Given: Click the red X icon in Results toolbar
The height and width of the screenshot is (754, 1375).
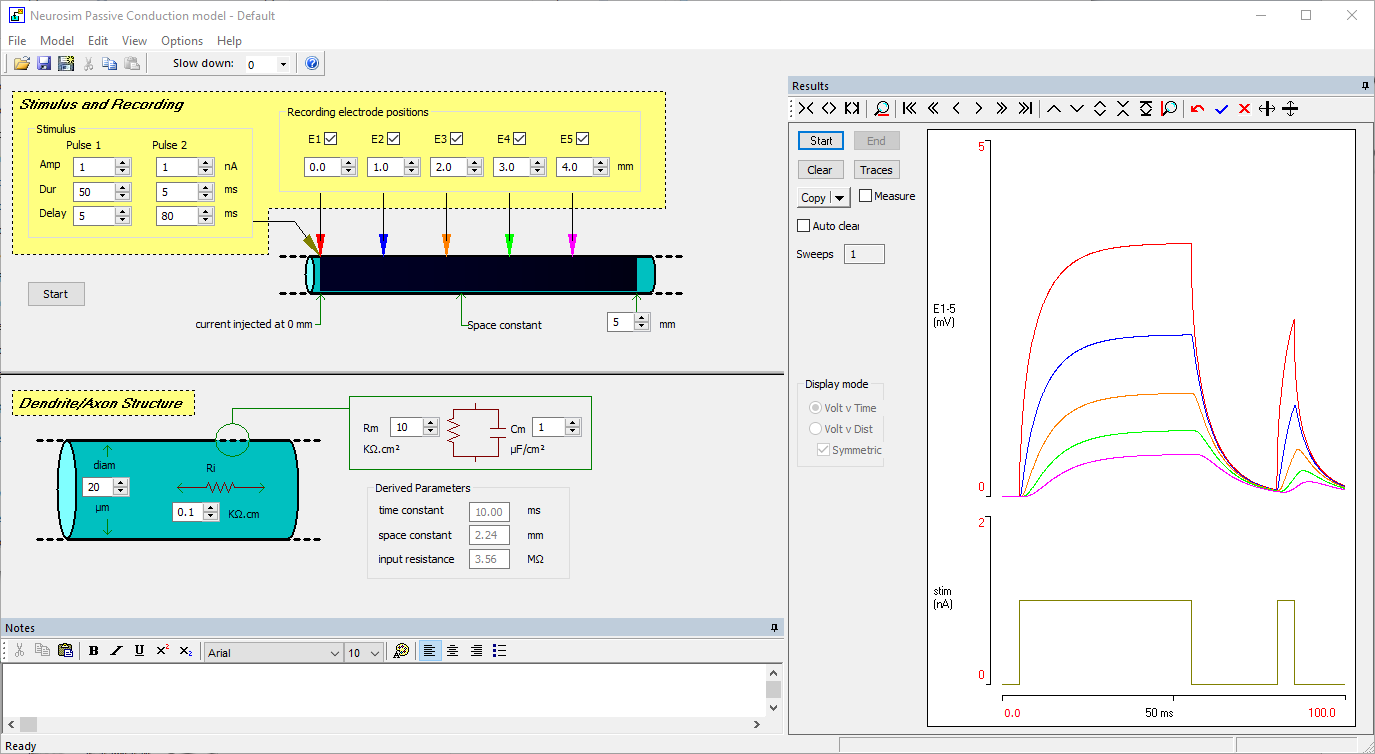Looking at the screenshot, I should tap(1244, 109).
